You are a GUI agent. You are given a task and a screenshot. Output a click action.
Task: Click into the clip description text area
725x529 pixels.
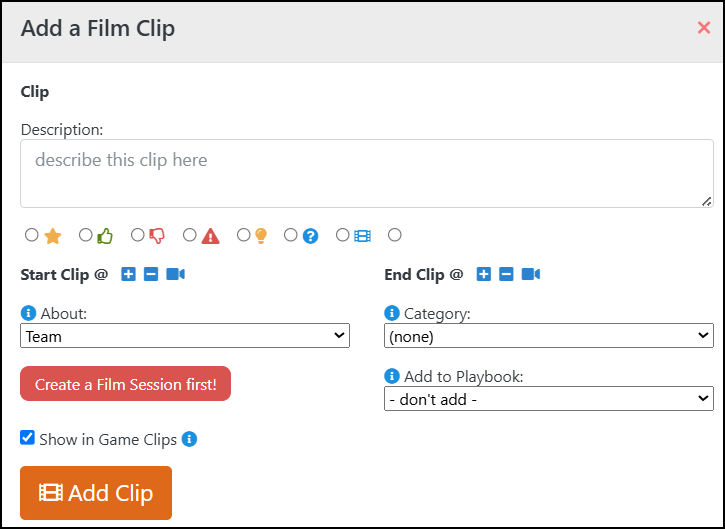pyautogui.click(x=367, y=173)
